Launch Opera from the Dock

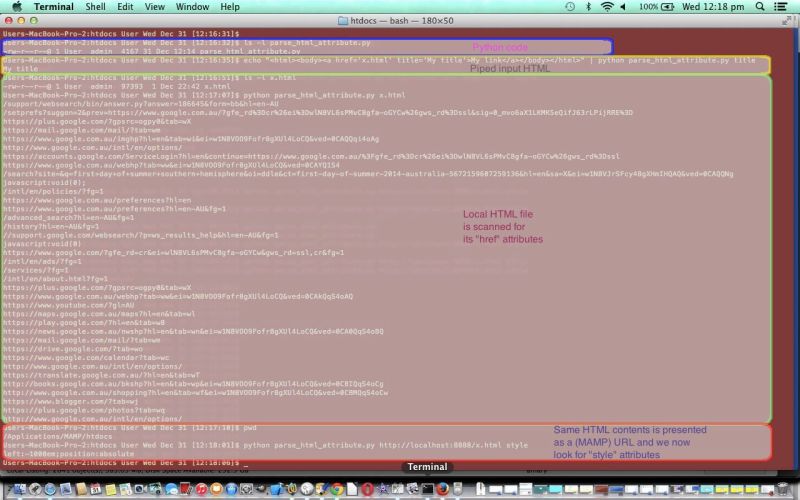point(367,489)
